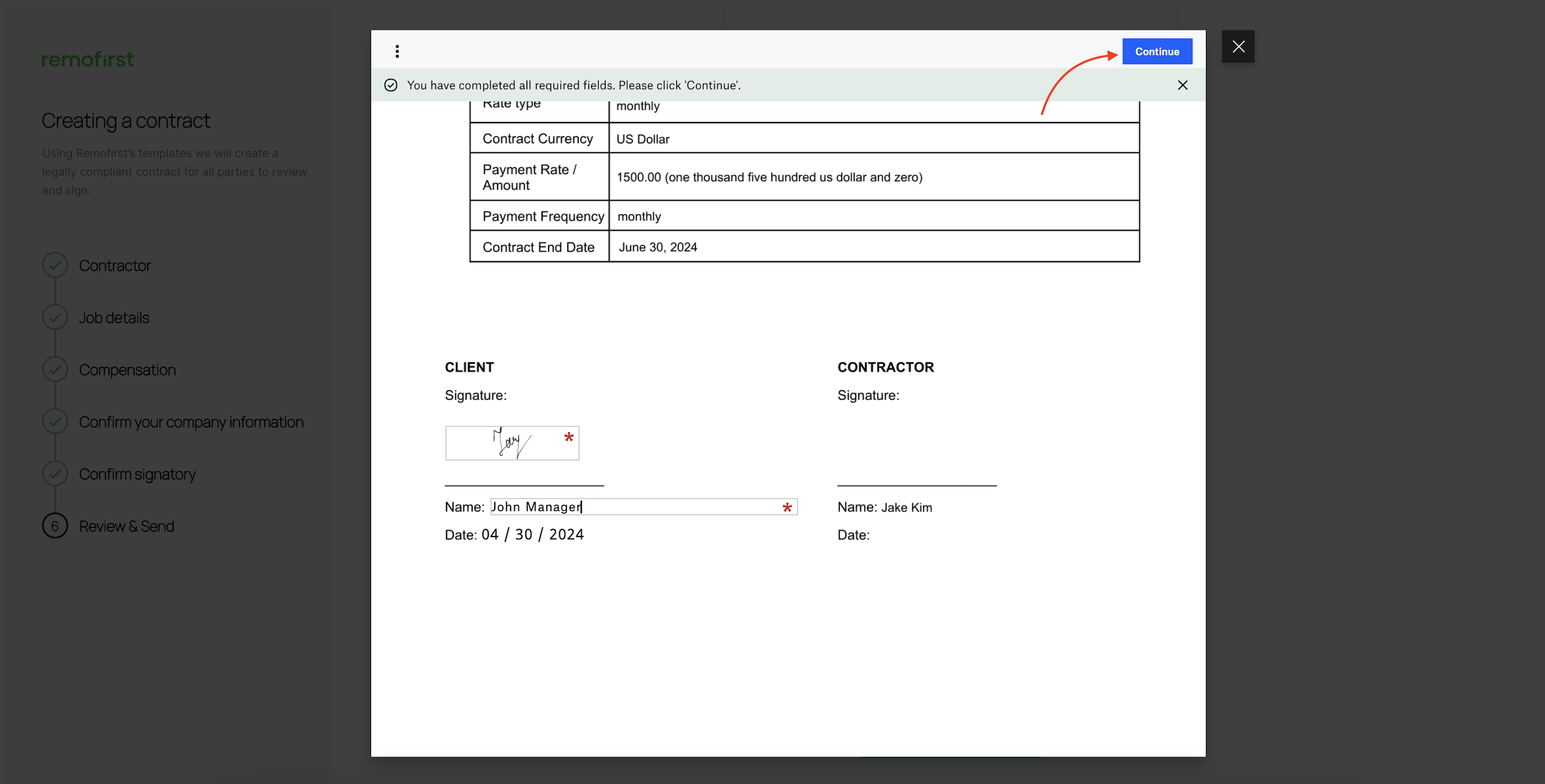Viewport: 1545px width, 784px height.
Task: Click the remofirst logo
Action: [88, 59]
